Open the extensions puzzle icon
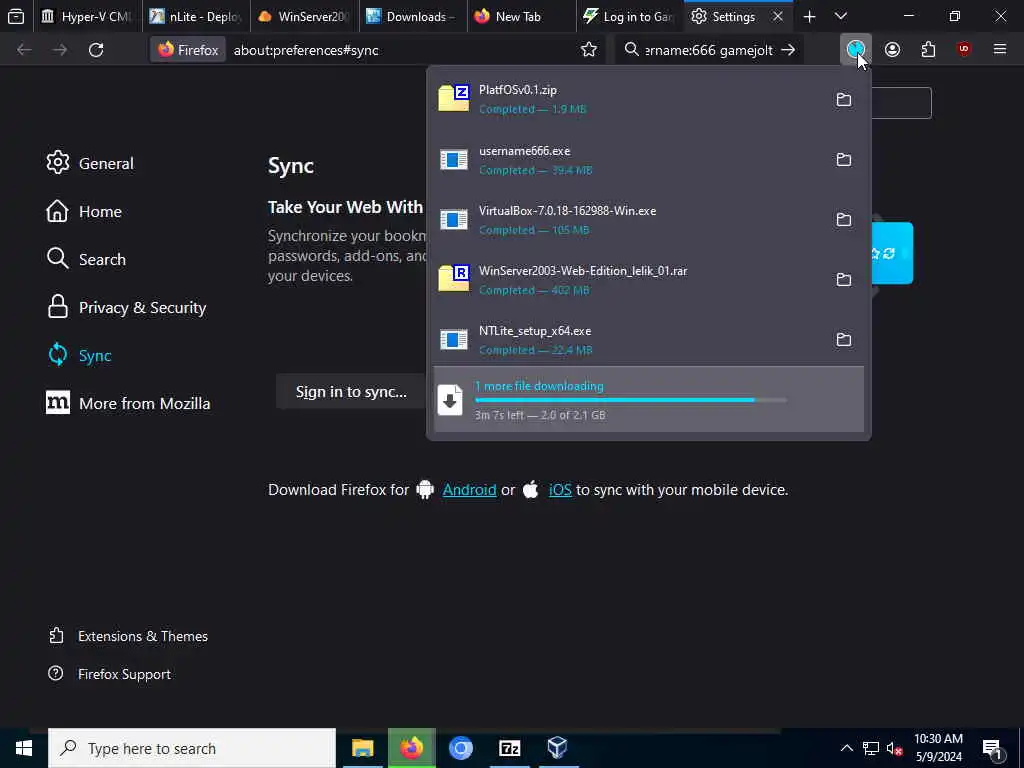Screen dimensions: 1024x768 click(x=928, y=50)
